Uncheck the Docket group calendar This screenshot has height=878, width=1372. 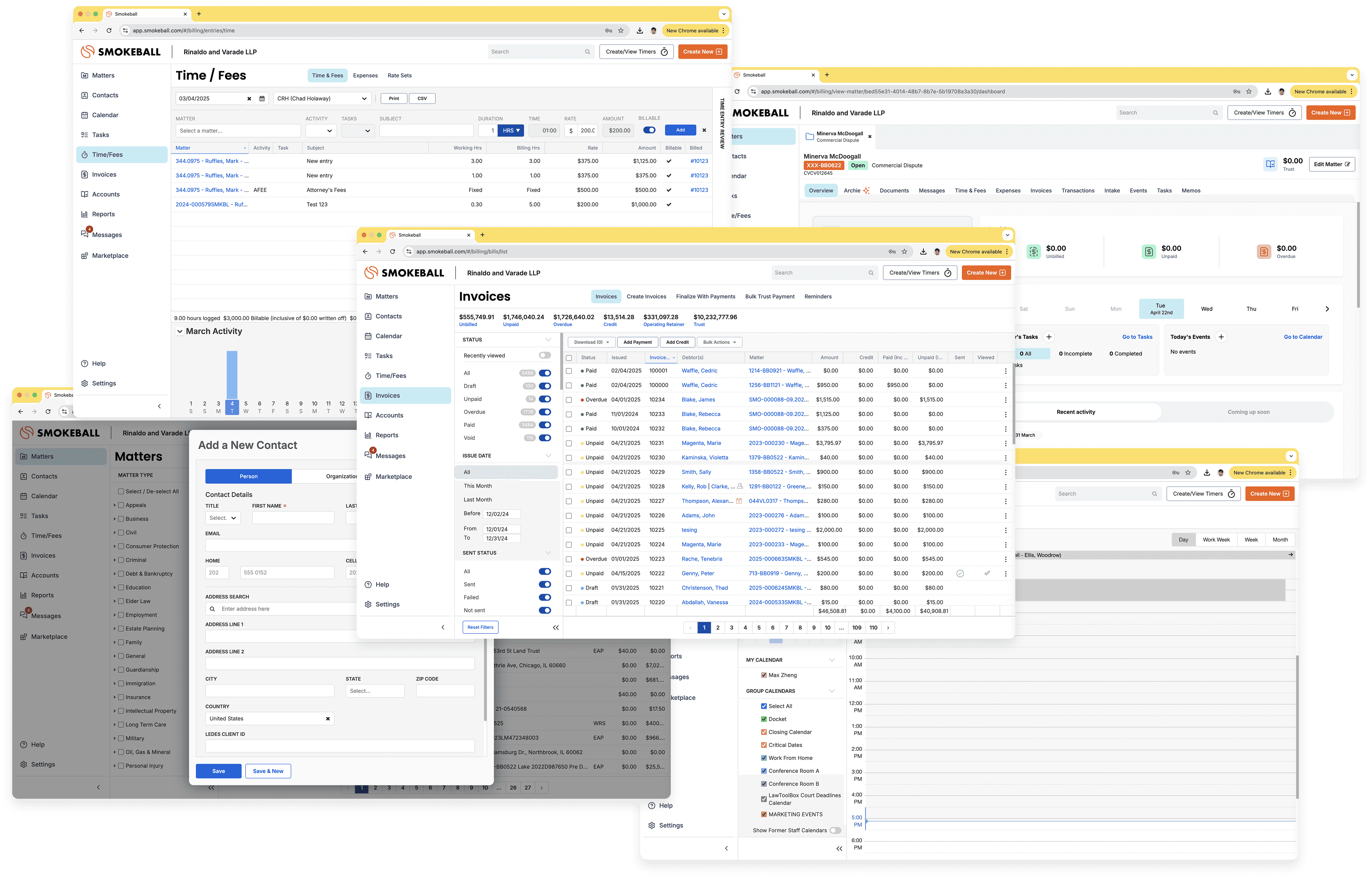coord(764,719)
